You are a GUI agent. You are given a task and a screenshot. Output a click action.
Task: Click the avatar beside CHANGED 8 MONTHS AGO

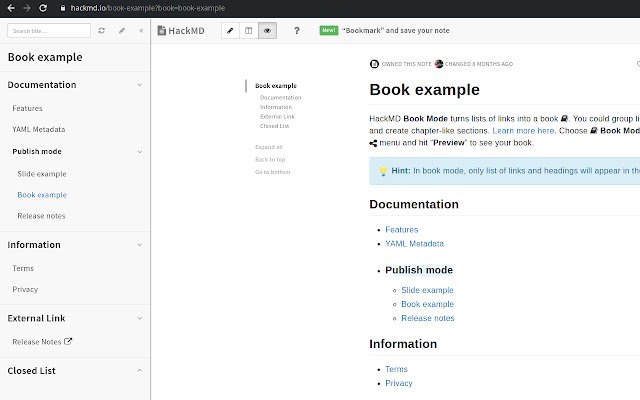pyautogui.click(x=439, y=64)
